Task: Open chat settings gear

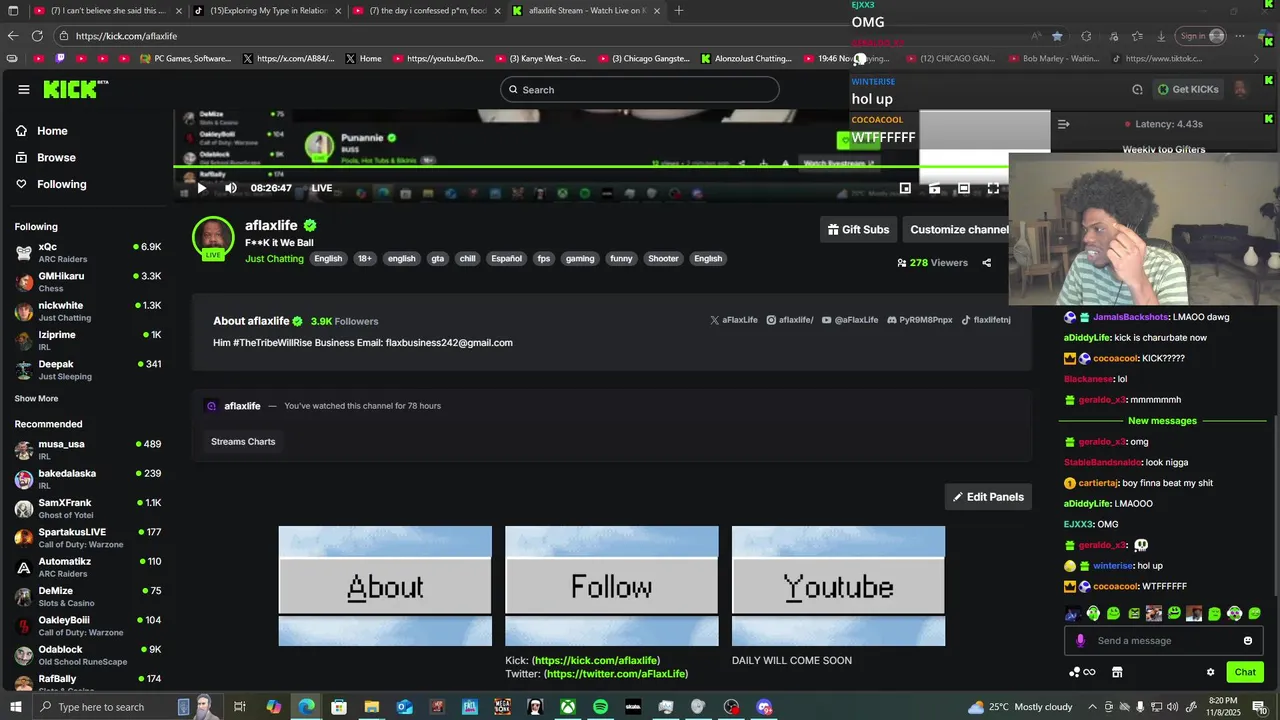Action: [x=1210, y=672]
